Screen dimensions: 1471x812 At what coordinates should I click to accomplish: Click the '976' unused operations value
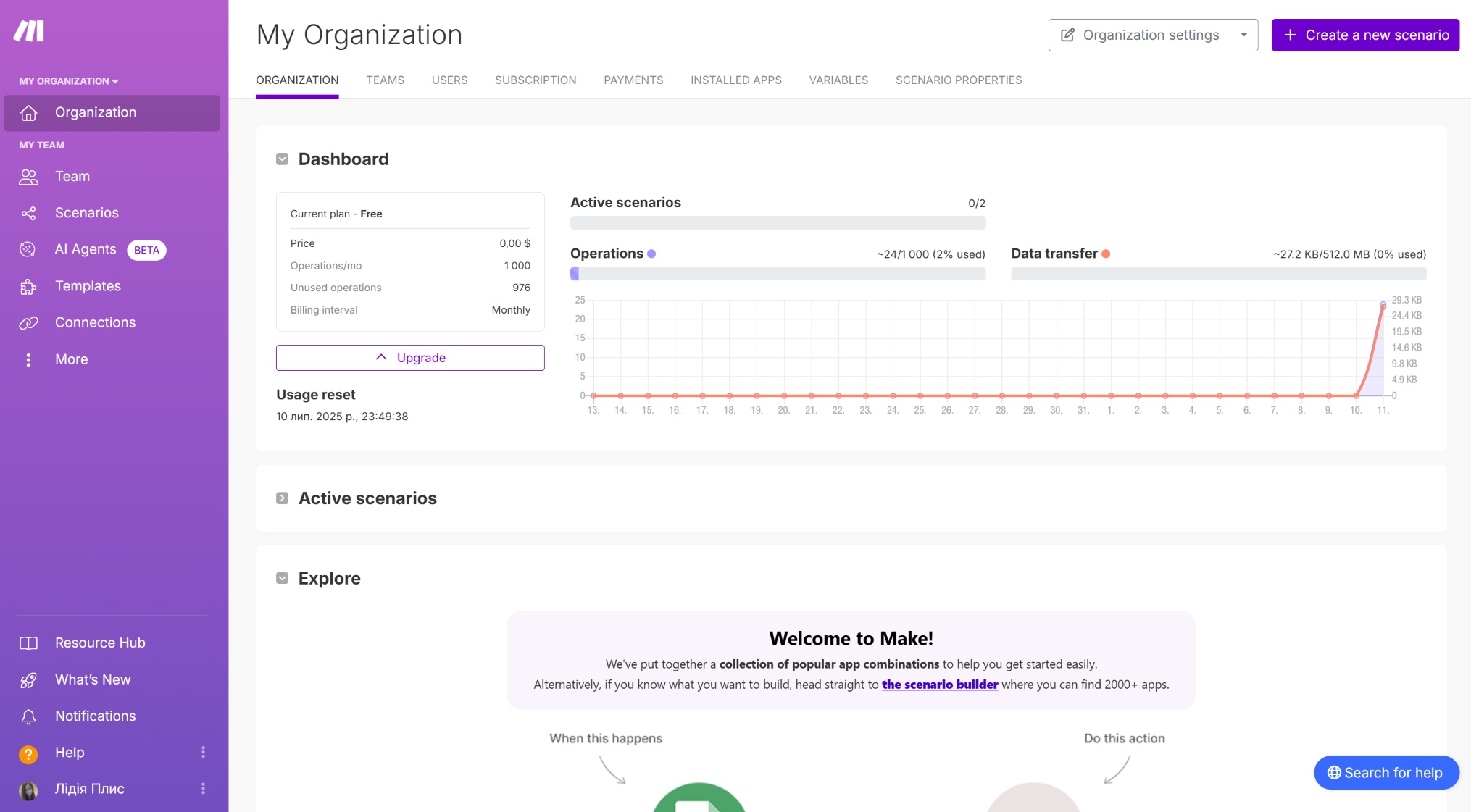pyautogui.click(x=522, y=288)
